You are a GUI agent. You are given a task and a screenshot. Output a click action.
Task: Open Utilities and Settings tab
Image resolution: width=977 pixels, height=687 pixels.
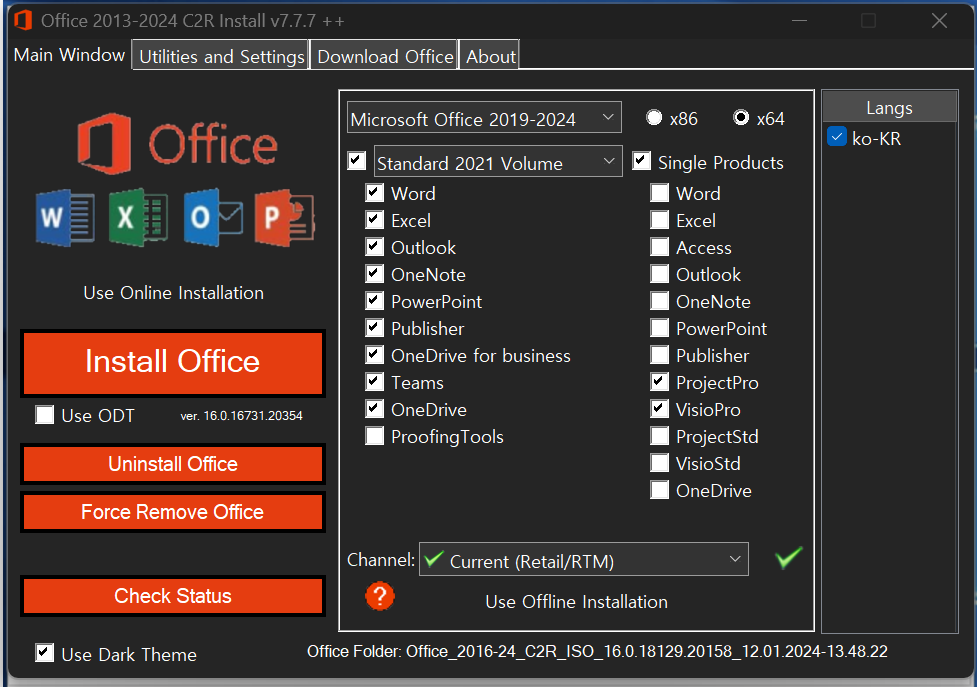pos(221,56)
